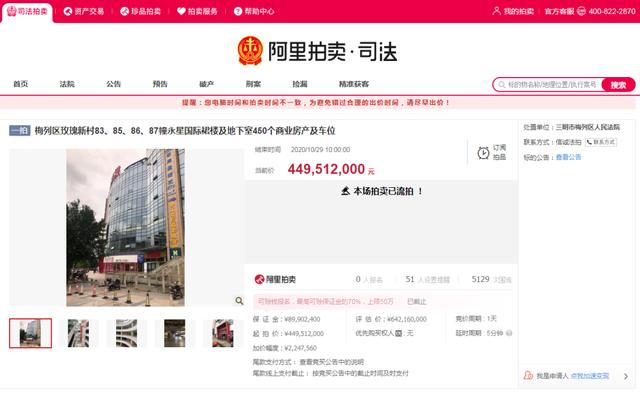Click the 搜索 search button

(x=618, y=84)
